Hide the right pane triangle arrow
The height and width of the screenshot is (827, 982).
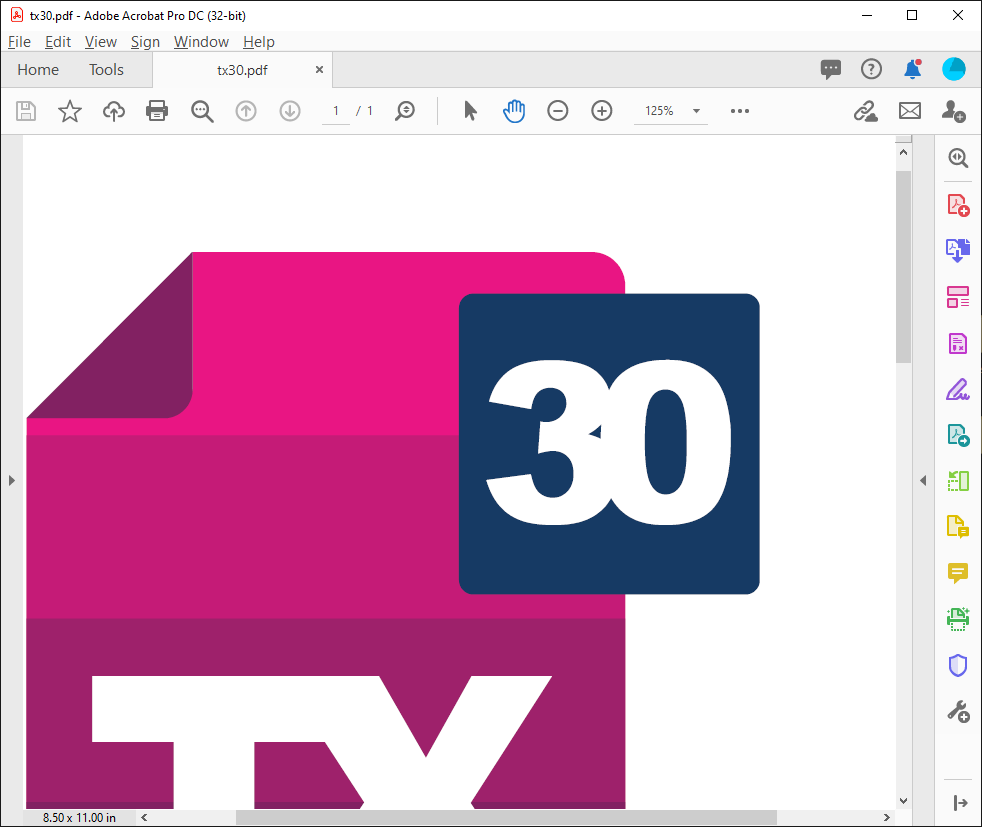(x=923, y=480)
